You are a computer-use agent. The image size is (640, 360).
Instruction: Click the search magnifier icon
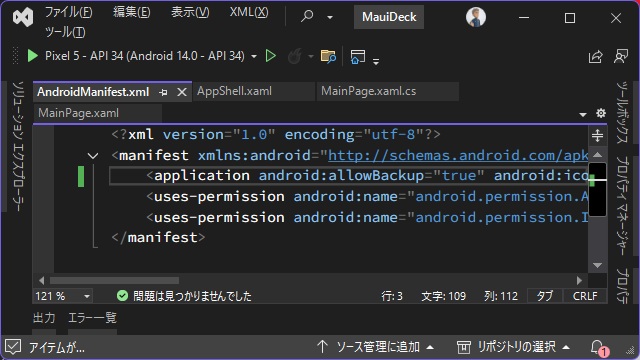point(307,17)
